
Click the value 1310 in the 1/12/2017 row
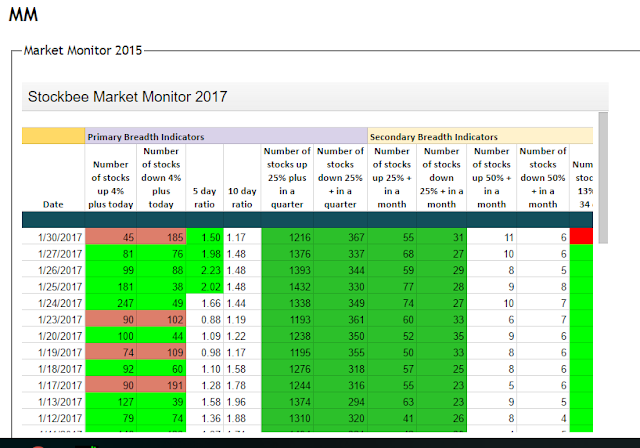pos(287,418)
